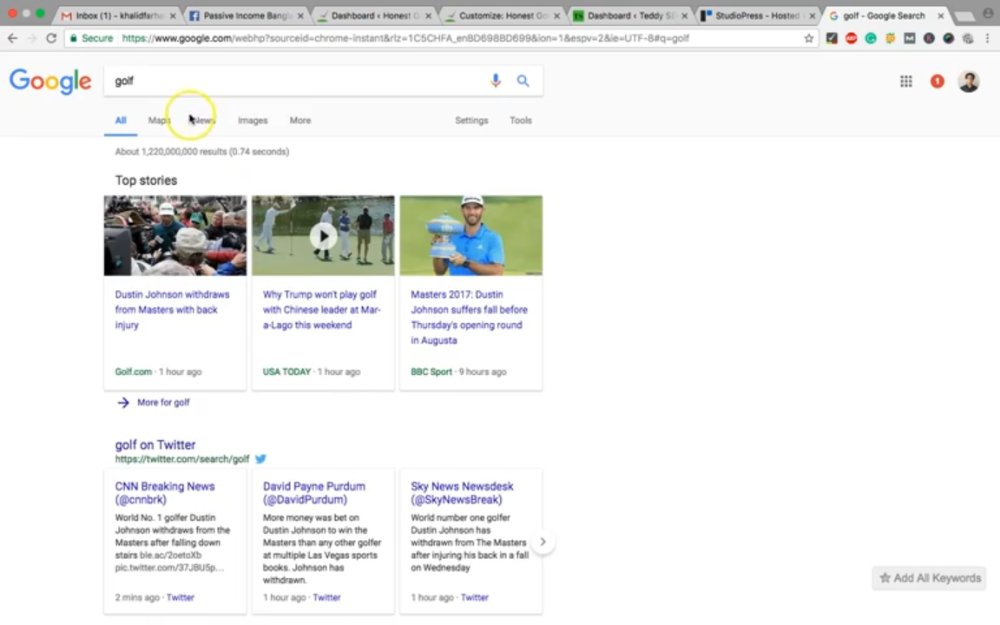The width and height of the screenshot is (1000, 625).
Task: Open the Settings dropdown below the search bar
Action: 471,120
